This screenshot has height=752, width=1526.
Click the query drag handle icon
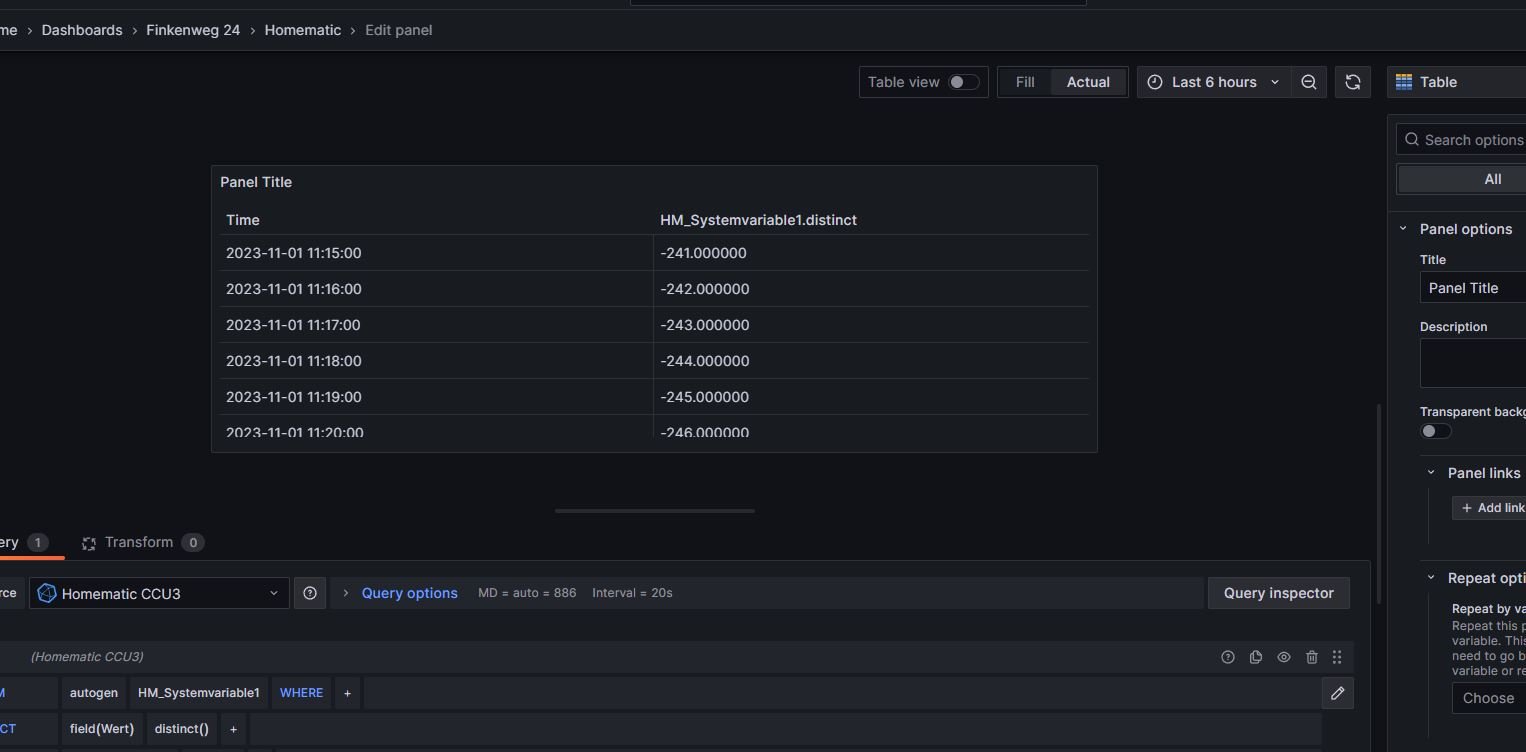1337,657
